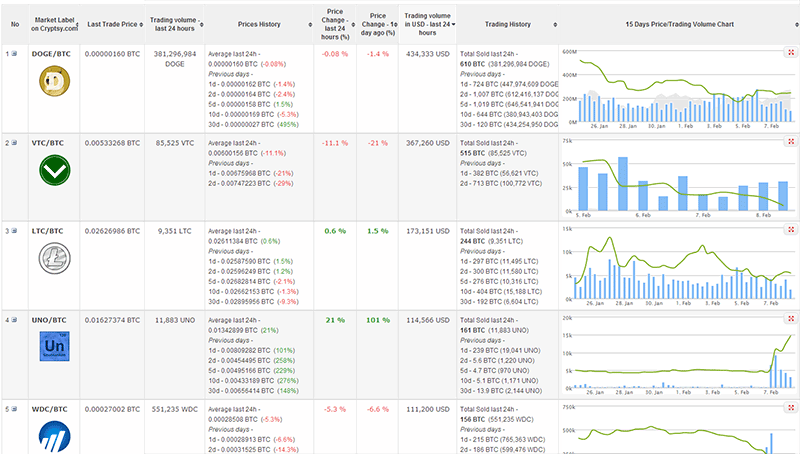Viewport: 800px width, 454px height.
Task: Select the 101 % one-day change
Action: (x=378, y=320)
